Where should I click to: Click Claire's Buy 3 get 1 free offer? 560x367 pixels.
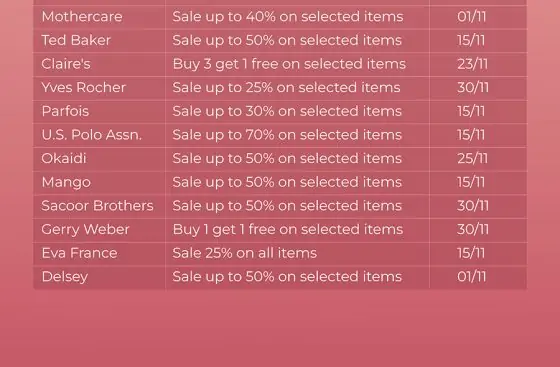point(289,64)
